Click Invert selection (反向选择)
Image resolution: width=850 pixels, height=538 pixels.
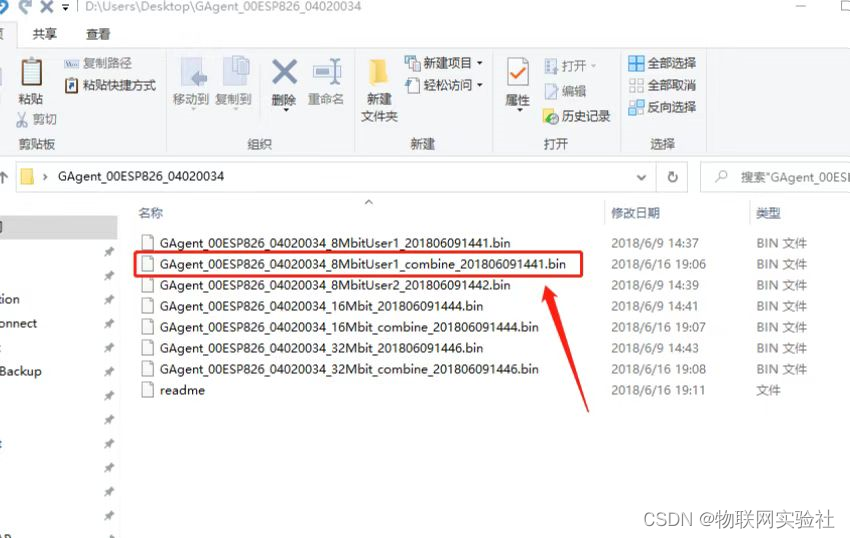pyautogui.click(x=662, y=107)
